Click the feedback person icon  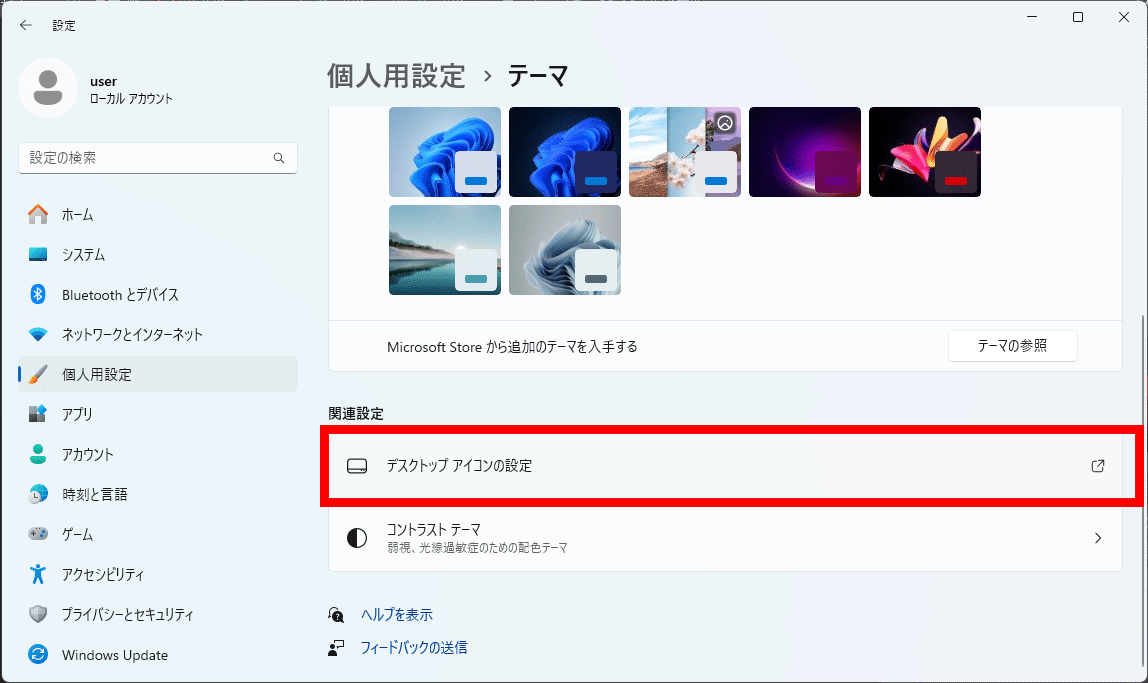pyautogui.click(x=336, y=648)
